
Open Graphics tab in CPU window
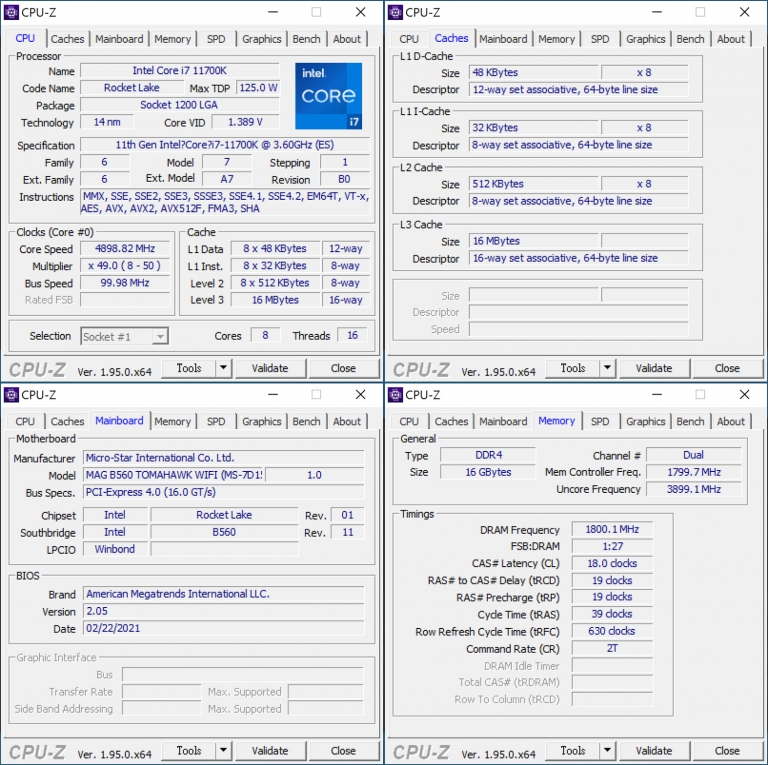click(x=262, y=39)
